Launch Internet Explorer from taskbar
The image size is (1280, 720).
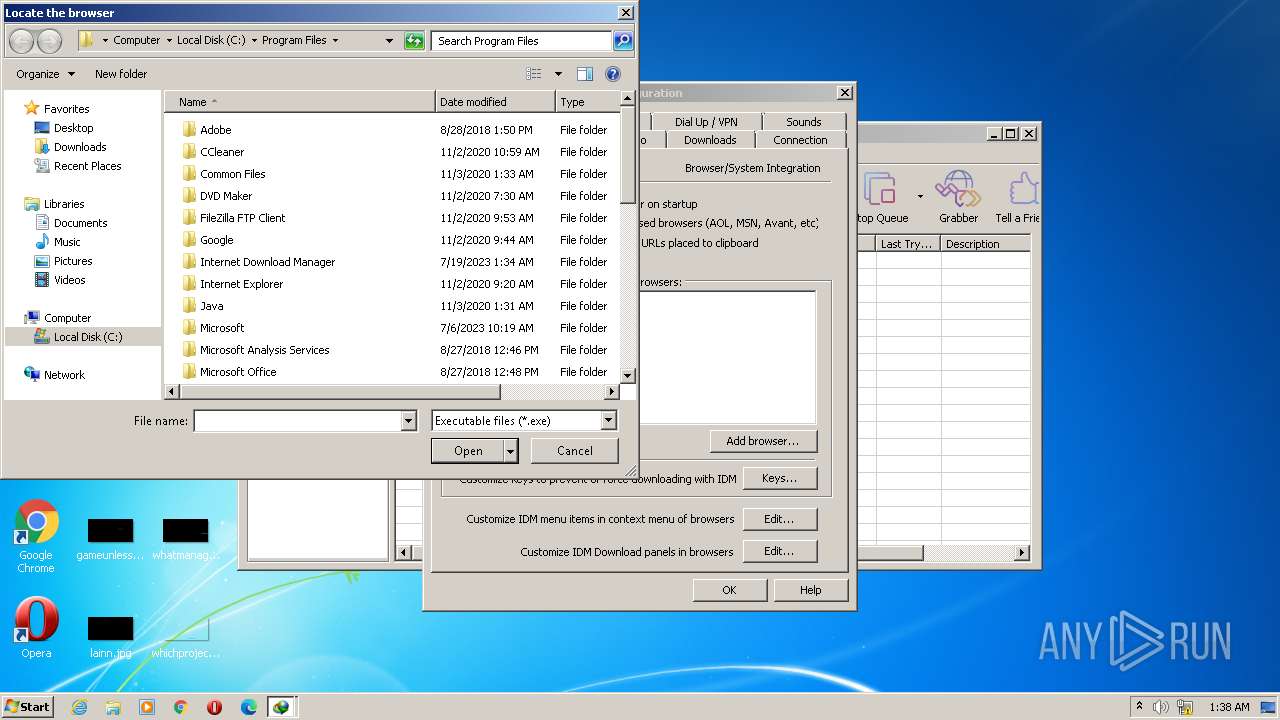[79, 707]
